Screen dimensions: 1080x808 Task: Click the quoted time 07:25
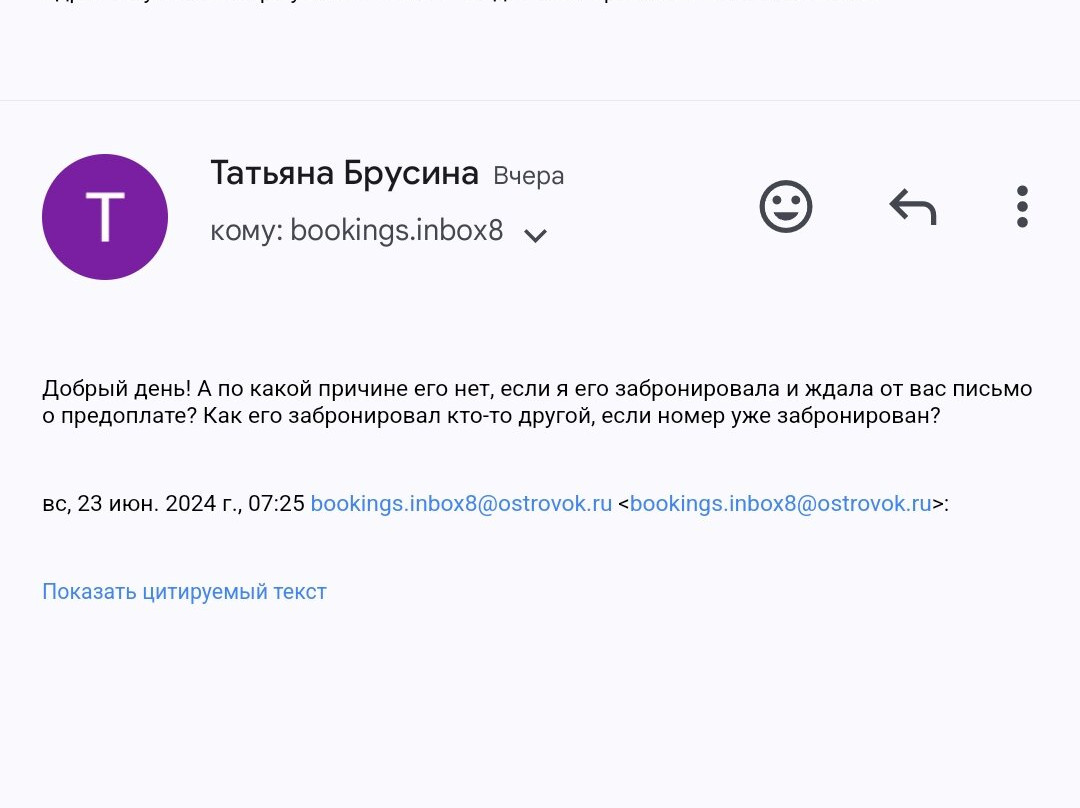click(276, 504)
